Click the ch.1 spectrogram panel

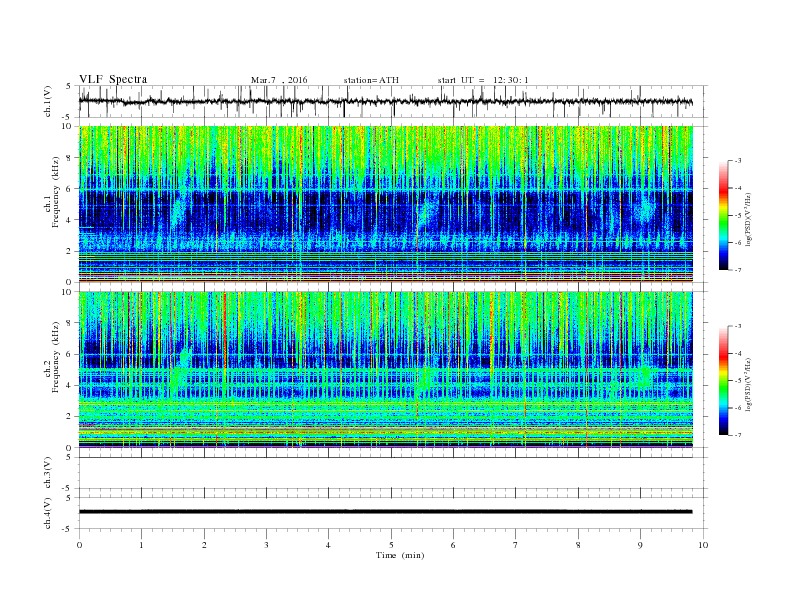386,204
